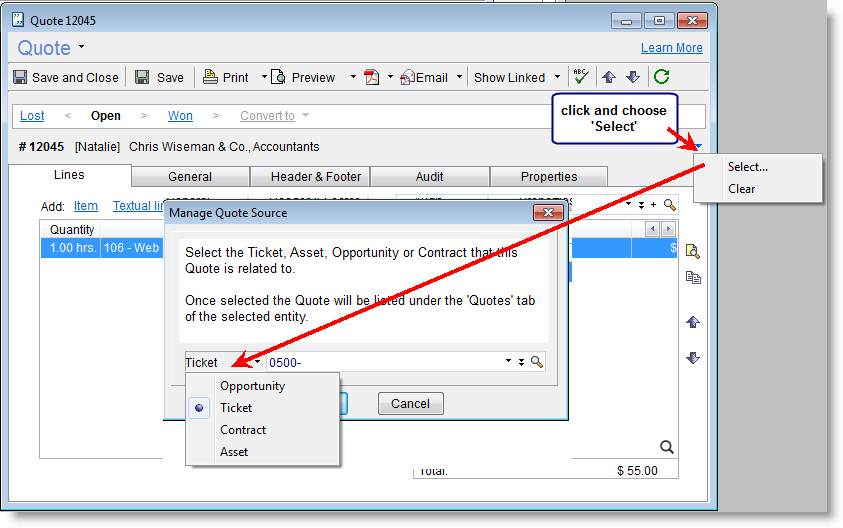Select Opportunity from the source type list
Image resolution: width=843 pixels, height=528 pixels.
point(252,386)
